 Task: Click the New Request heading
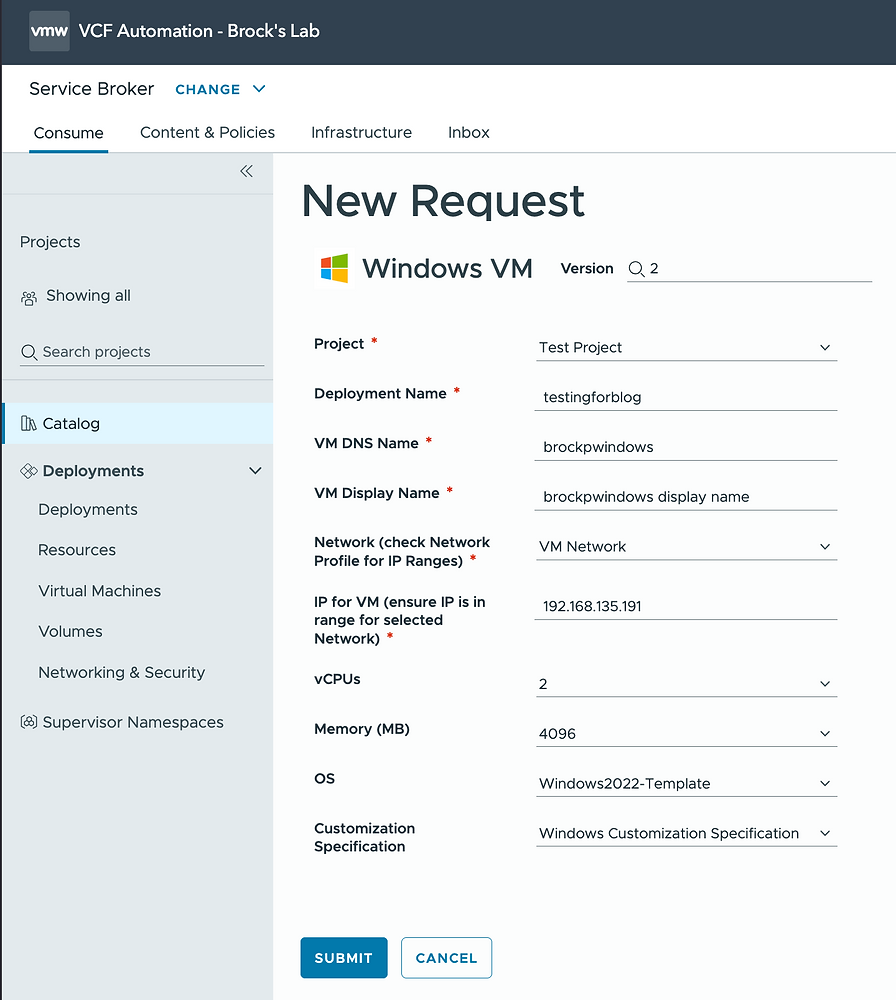pyautogui.click(x=443, y=200)
